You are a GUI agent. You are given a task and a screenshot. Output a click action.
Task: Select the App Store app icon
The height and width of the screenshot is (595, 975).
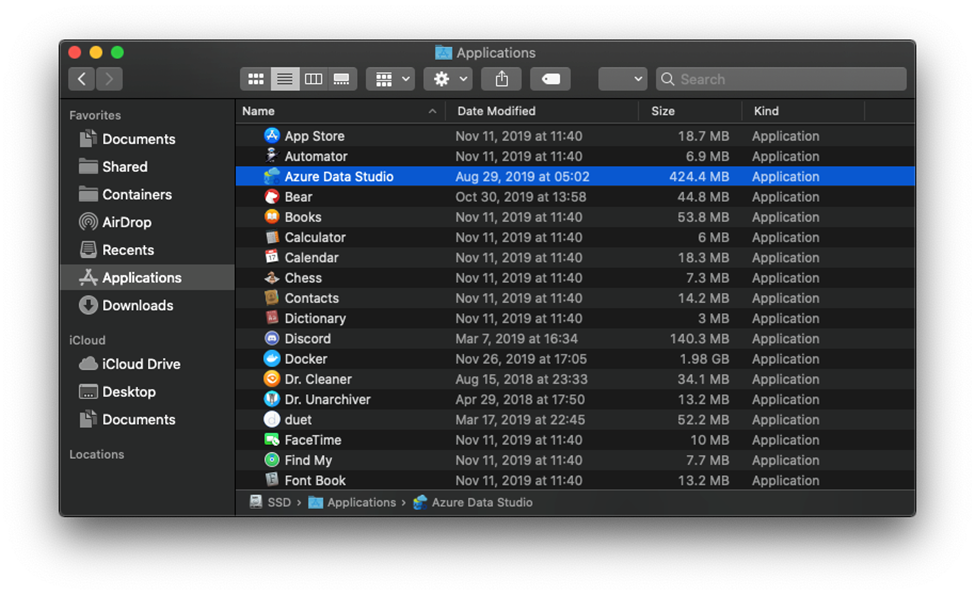coord(272,136)
